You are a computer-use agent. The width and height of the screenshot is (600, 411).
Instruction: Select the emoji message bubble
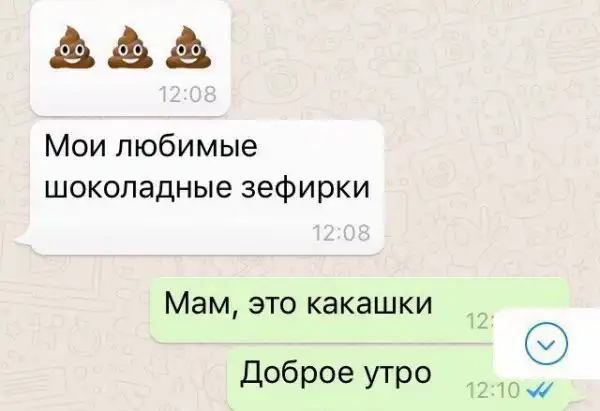tap(130, 58)
